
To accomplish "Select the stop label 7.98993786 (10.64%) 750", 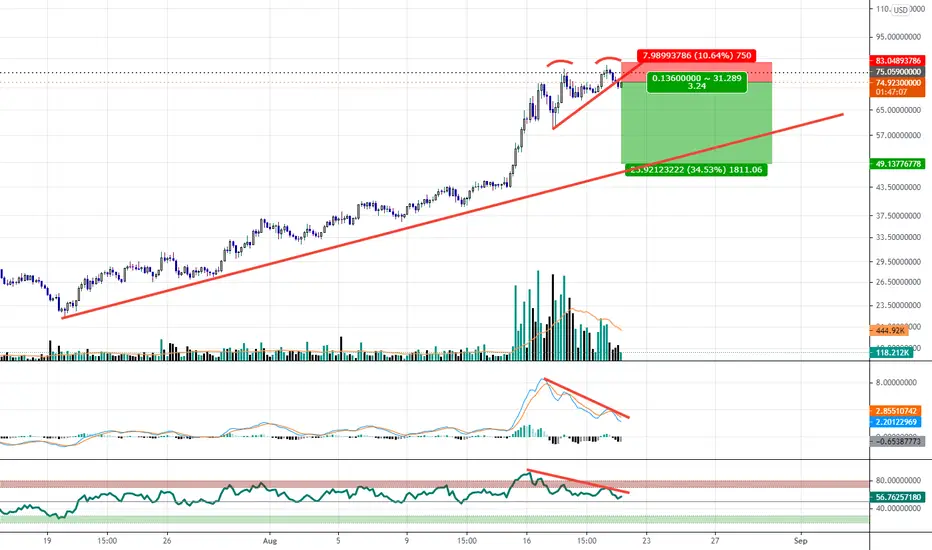I will tap(697, 55).
